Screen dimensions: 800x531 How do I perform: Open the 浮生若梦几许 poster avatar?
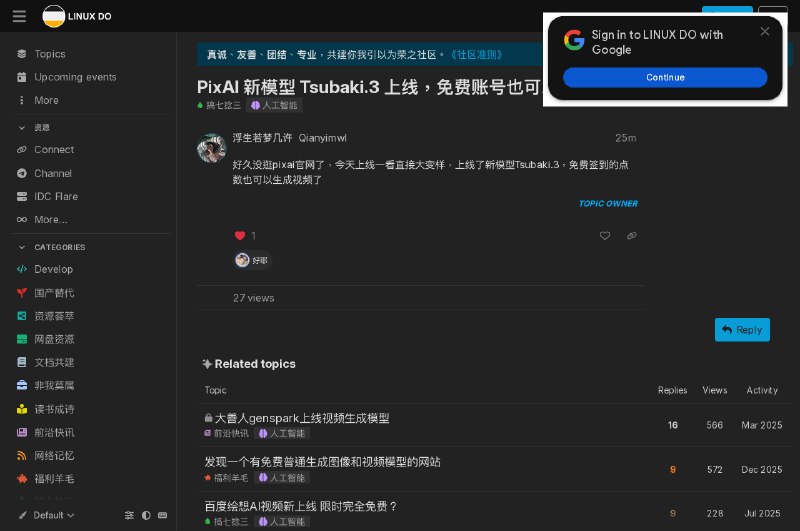click(212, 148)
